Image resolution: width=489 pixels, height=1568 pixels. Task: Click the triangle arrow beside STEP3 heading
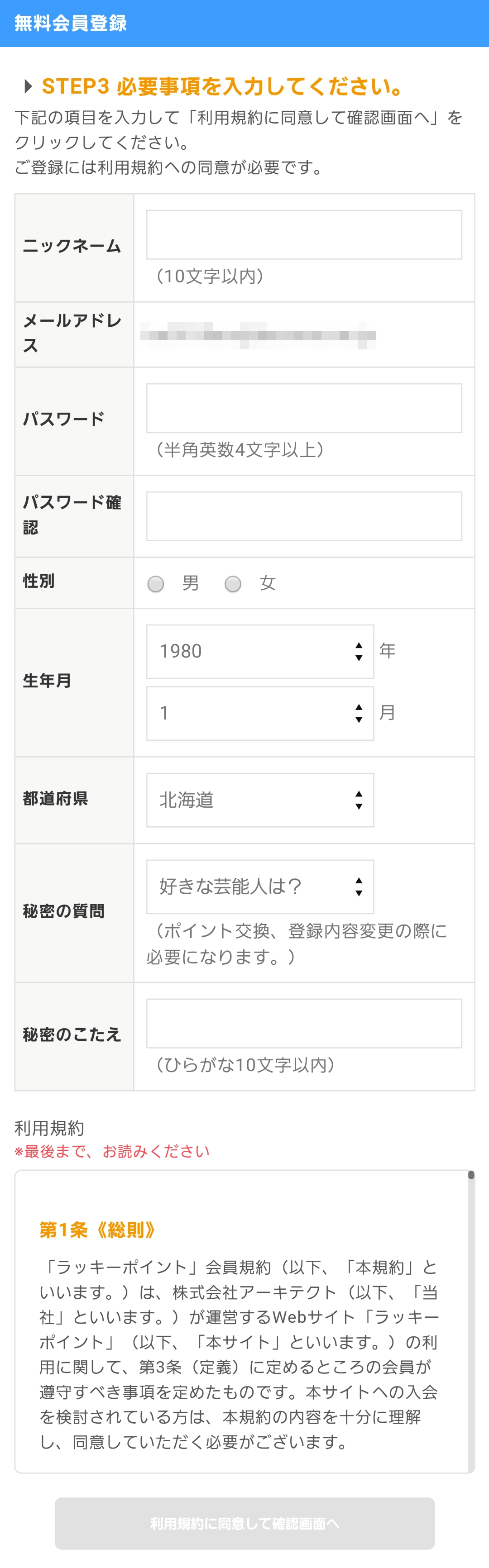pos(28,86)
